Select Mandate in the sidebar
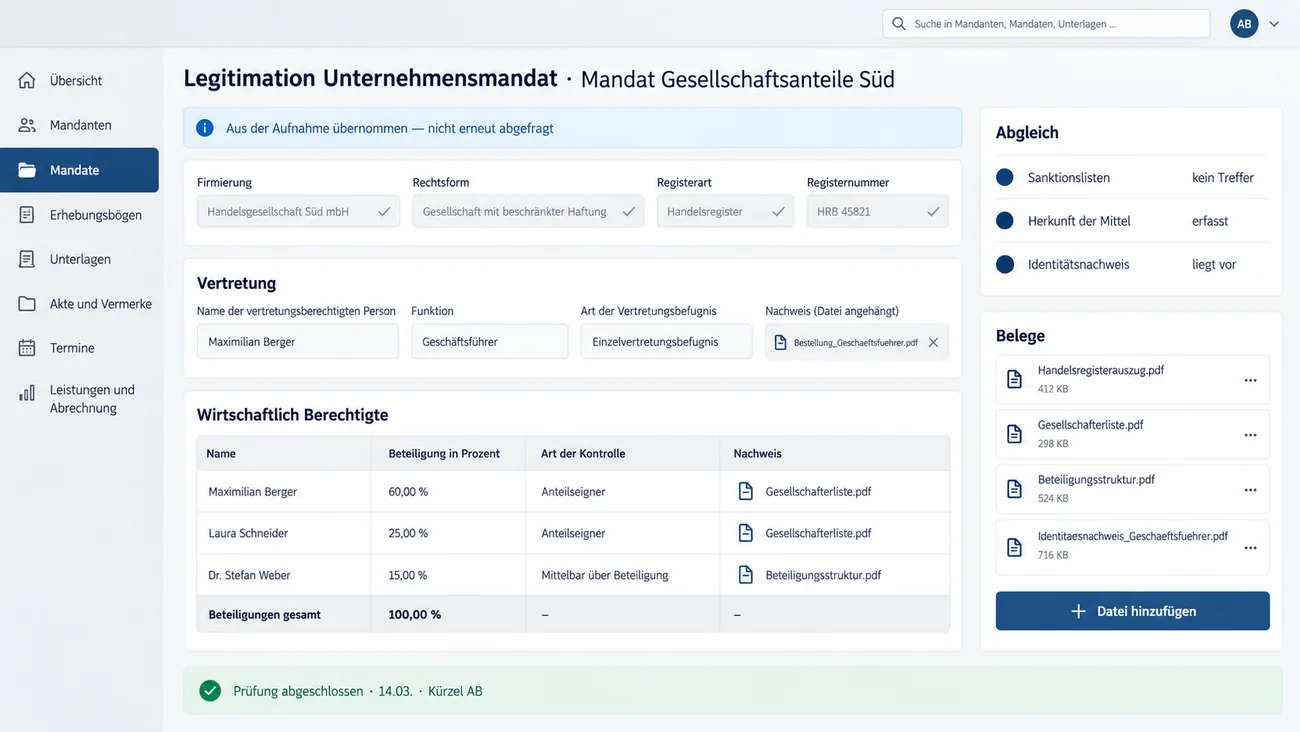The image size is (1300, 732). coord(80,170)
